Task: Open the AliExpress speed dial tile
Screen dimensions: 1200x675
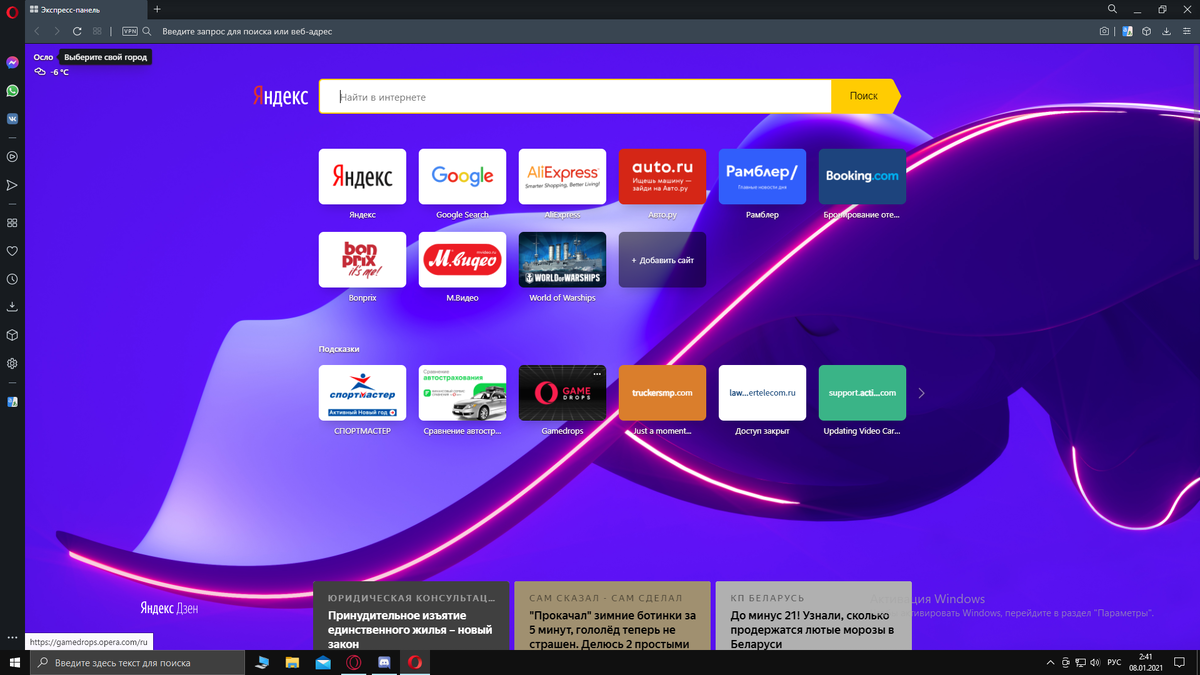Action: tap(562, 177)
